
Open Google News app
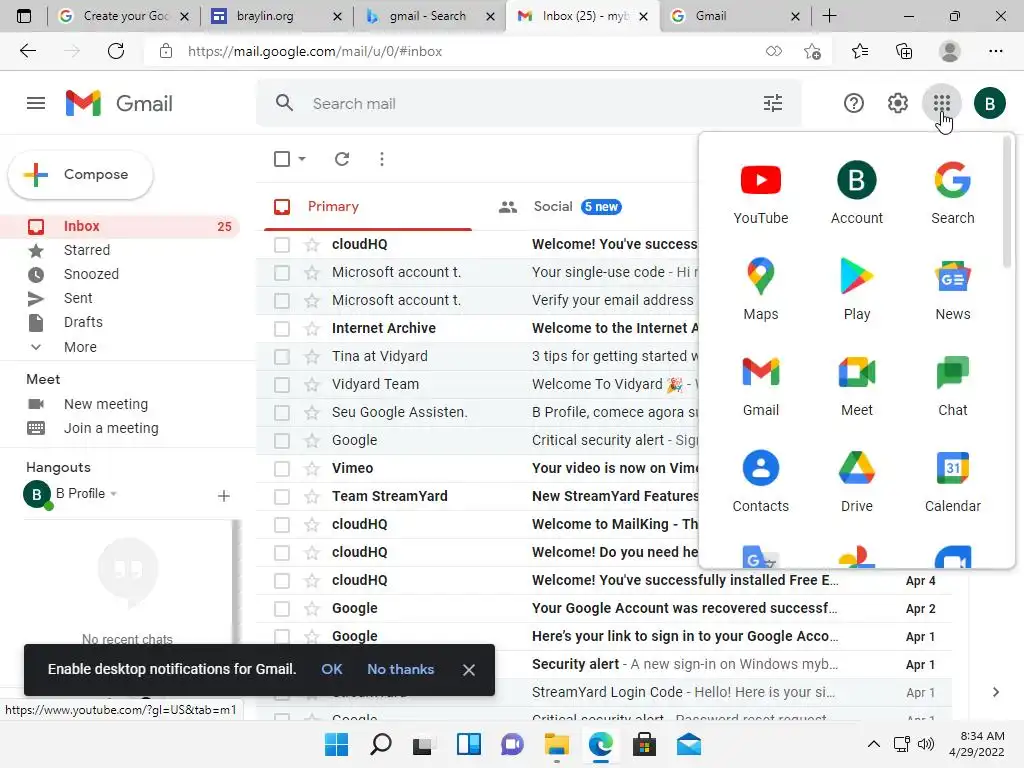click(952, 289)
